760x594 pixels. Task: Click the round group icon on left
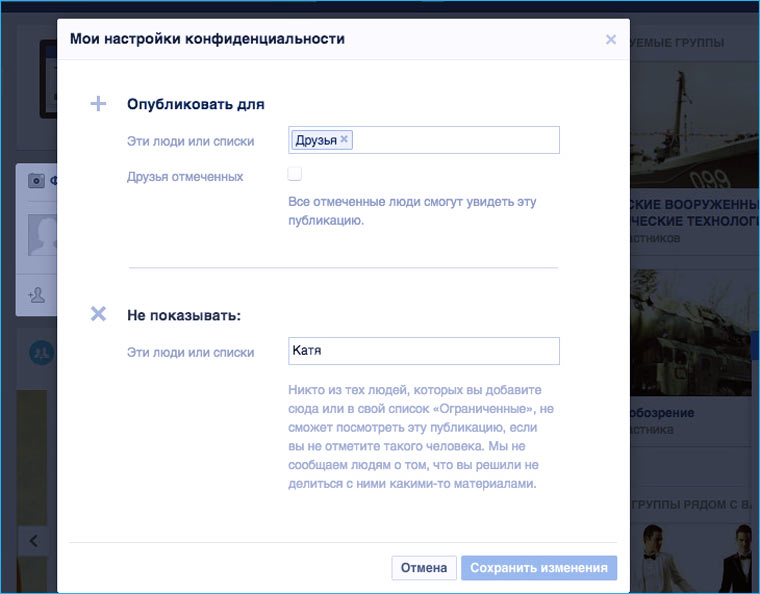point(41,352)
